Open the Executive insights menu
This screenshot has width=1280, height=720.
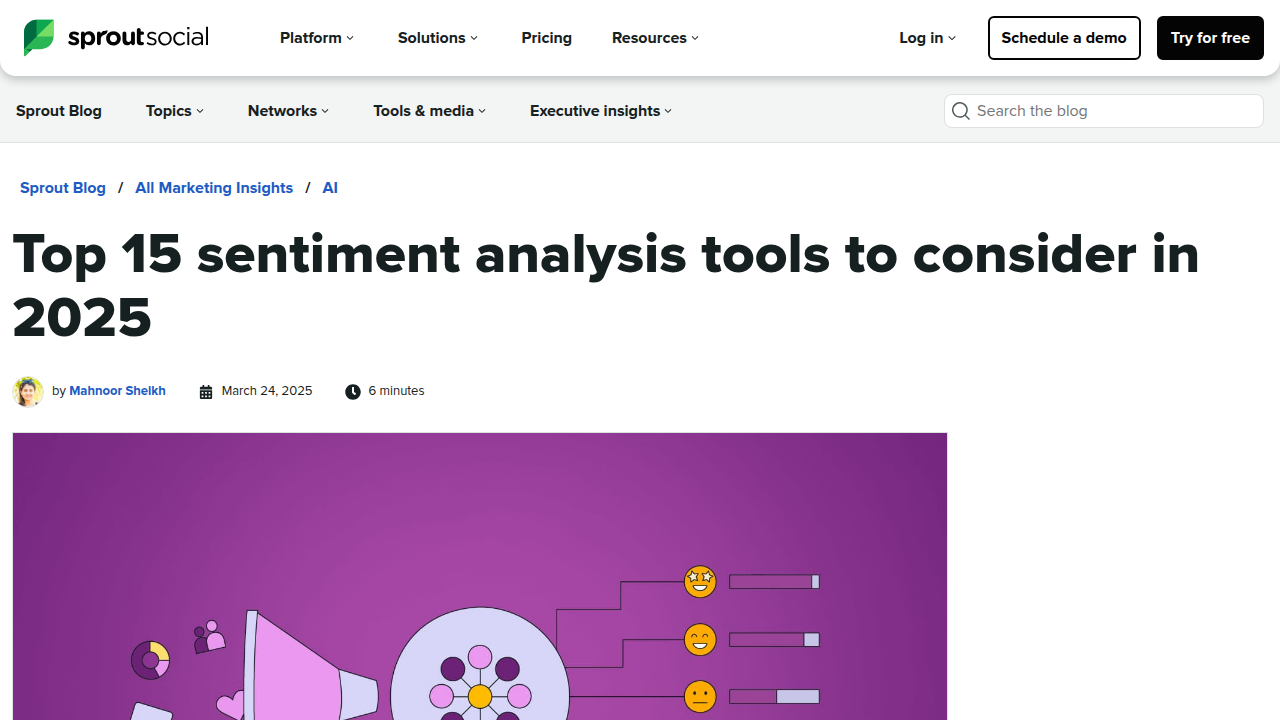(x=601, y=111)
